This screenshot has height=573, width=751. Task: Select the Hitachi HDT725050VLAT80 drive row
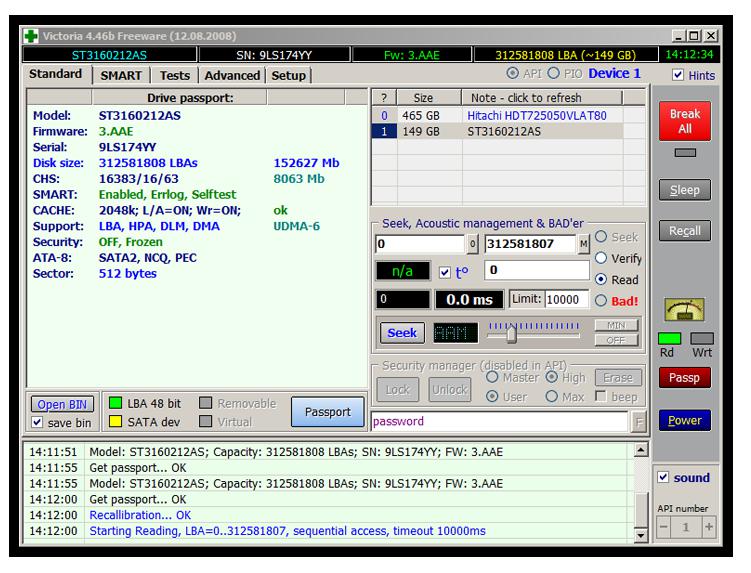(498, 115)
